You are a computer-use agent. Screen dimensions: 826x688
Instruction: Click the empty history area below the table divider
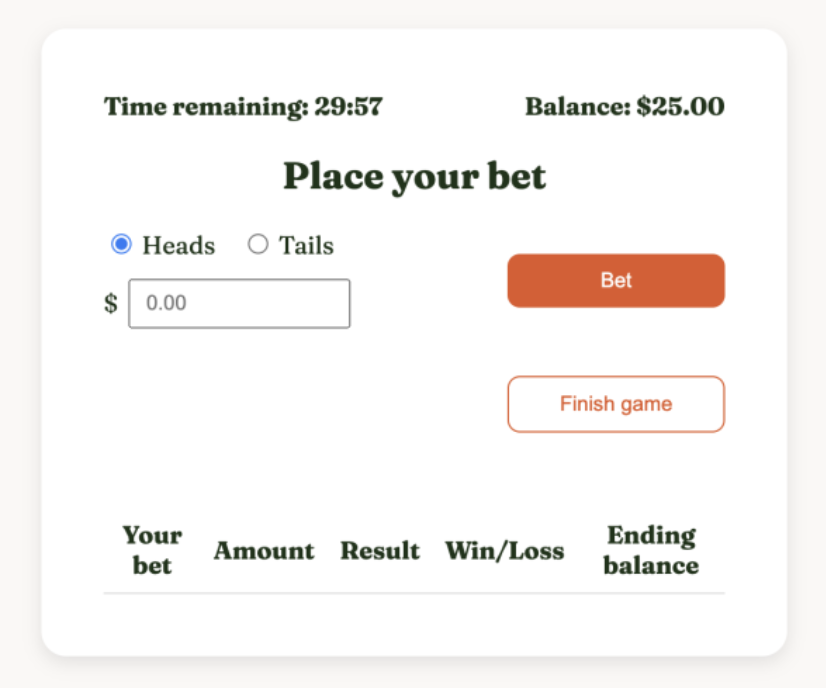(x=414, y=622)
